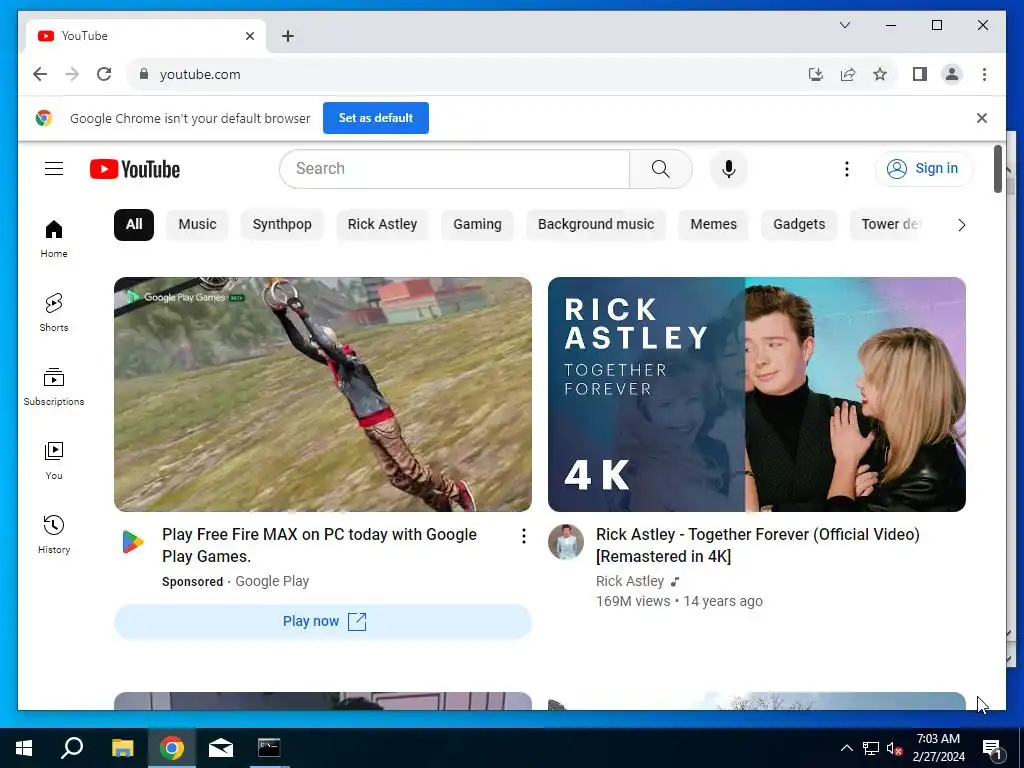This screenshot has width=1024, height=768.
Task: Open Mail app from the taskbar
Action: (221, 748)
